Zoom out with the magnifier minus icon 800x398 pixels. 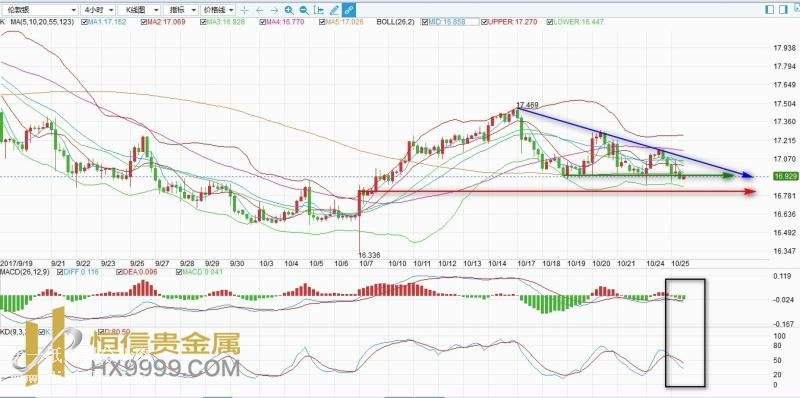pyautogui.click(x=304, y=10)
